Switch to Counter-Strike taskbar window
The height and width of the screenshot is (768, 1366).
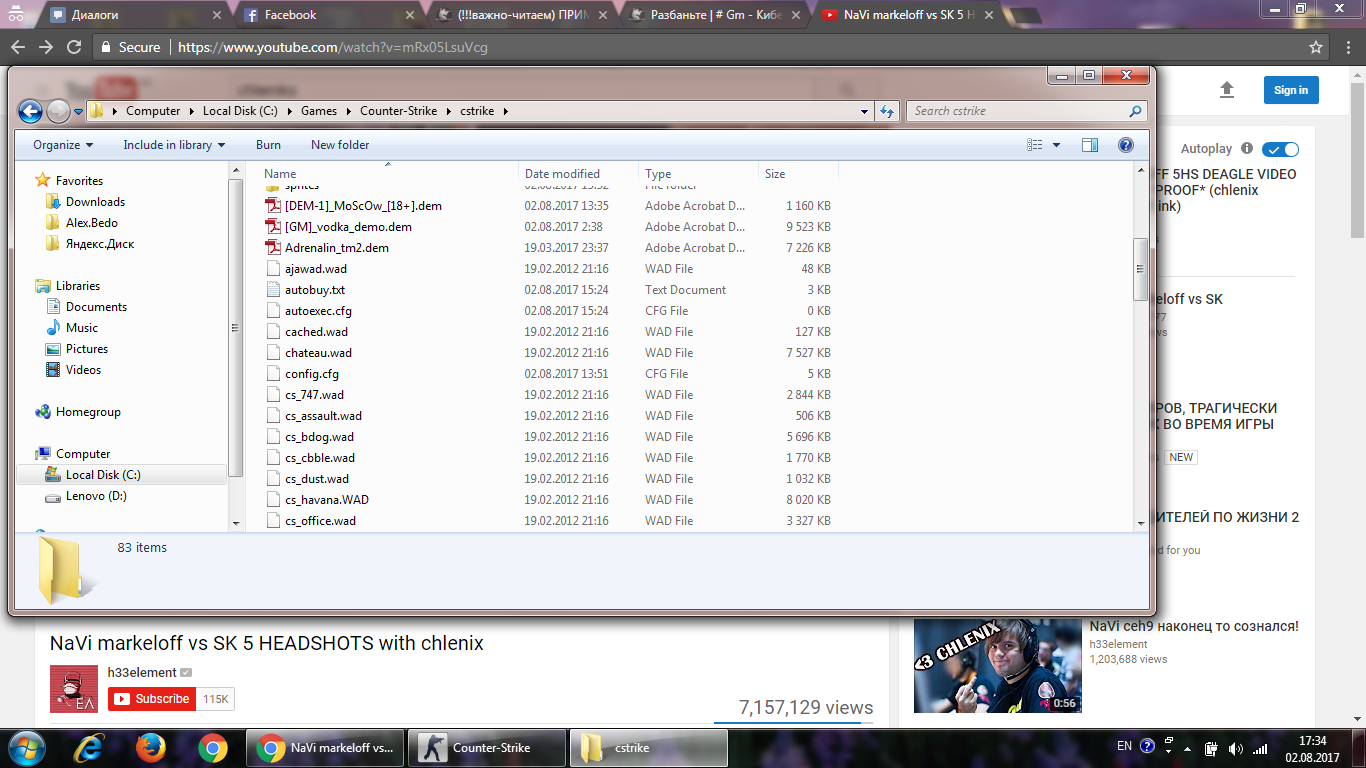pos(488,747)
